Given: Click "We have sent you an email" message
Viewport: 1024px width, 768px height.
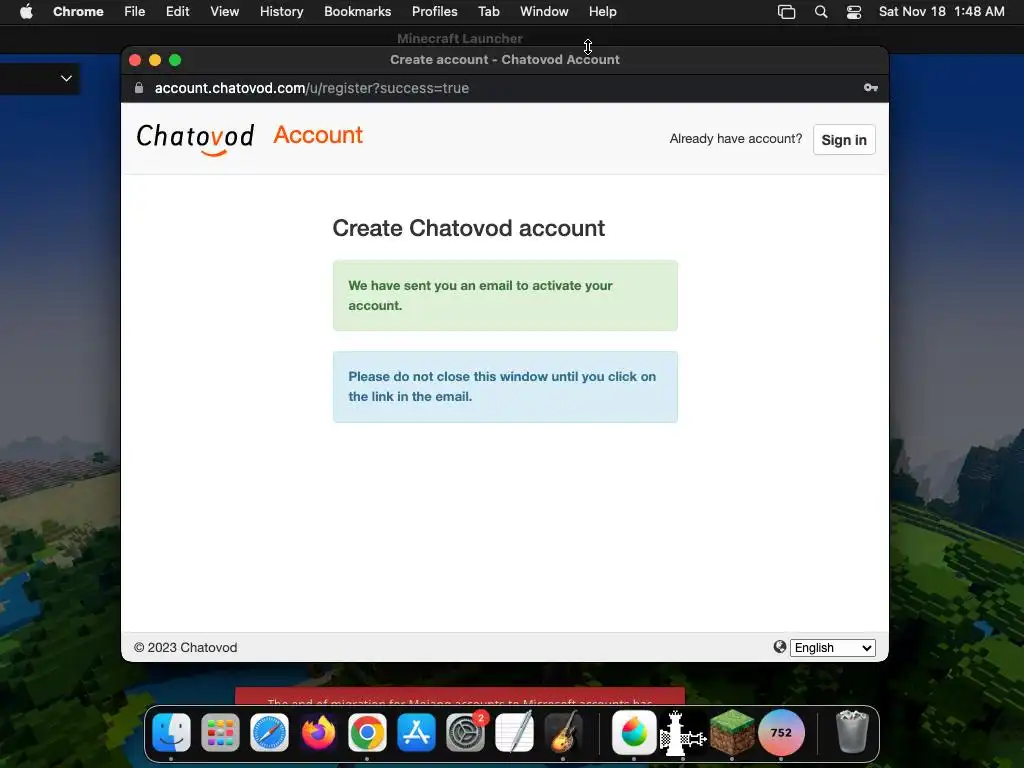Looking at the screenshot, I should pyautogui.click(x=505, y=295).
